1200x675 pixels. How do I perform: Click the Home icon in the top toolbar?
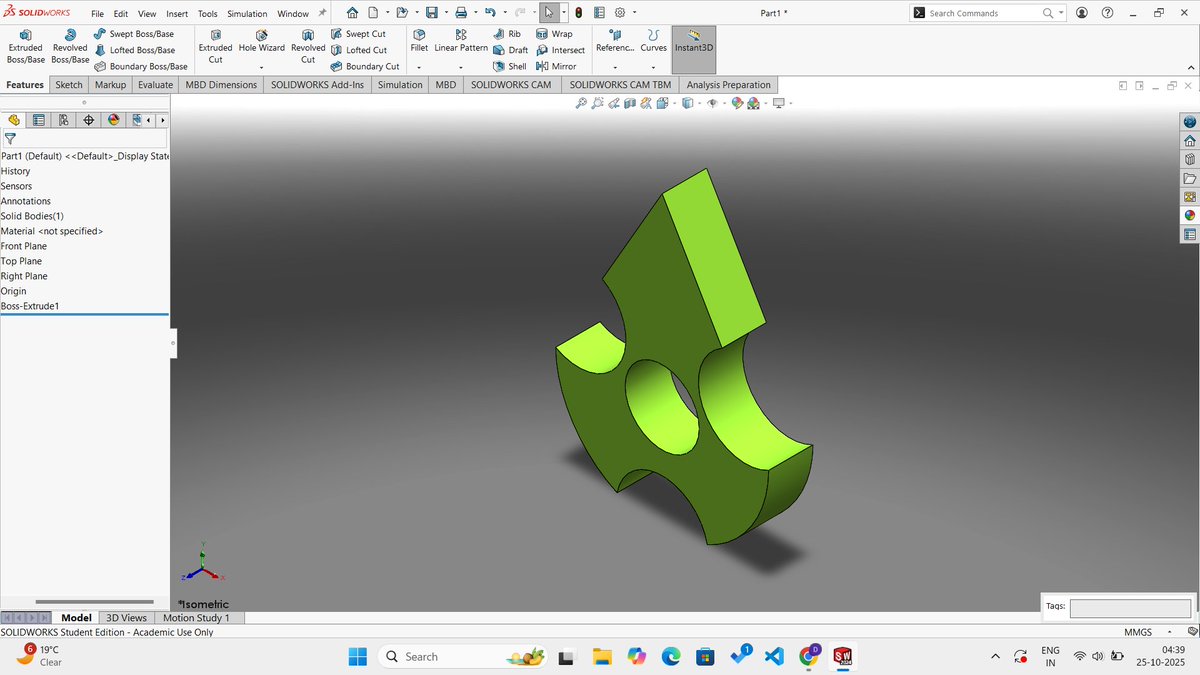tap(352, 13)
